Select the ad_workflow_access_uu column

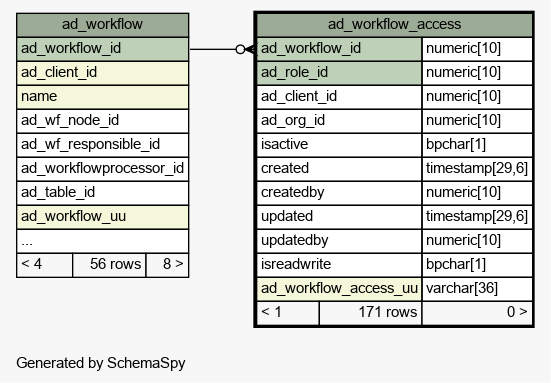pos(339,289)
